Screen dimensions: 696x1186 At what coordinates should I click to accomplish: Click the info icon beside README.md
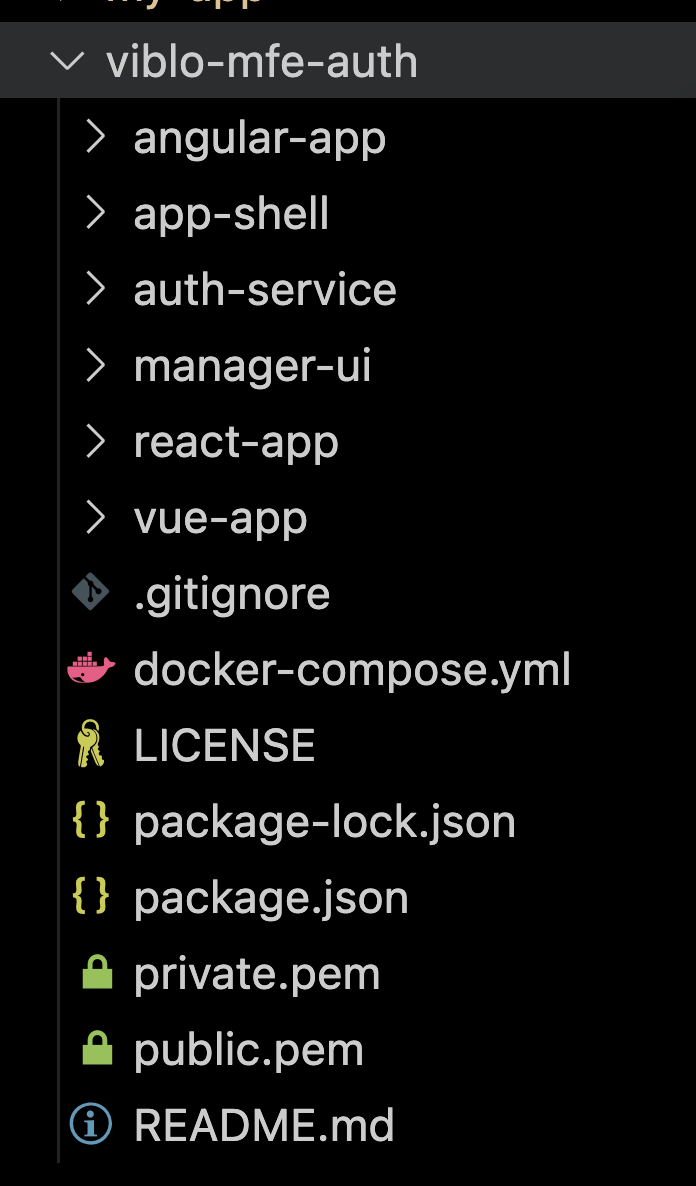(x=91, y=1125)
